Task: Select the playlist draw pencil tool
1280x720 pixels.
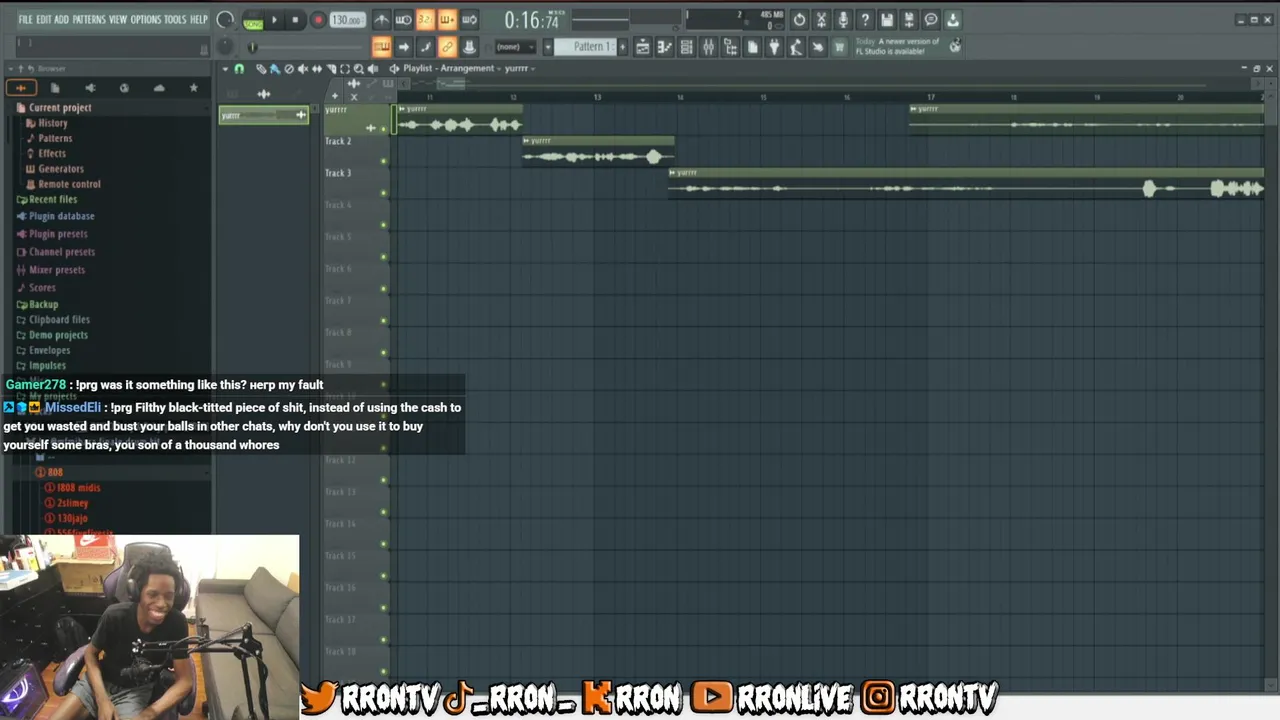Action: coord(261,69)
